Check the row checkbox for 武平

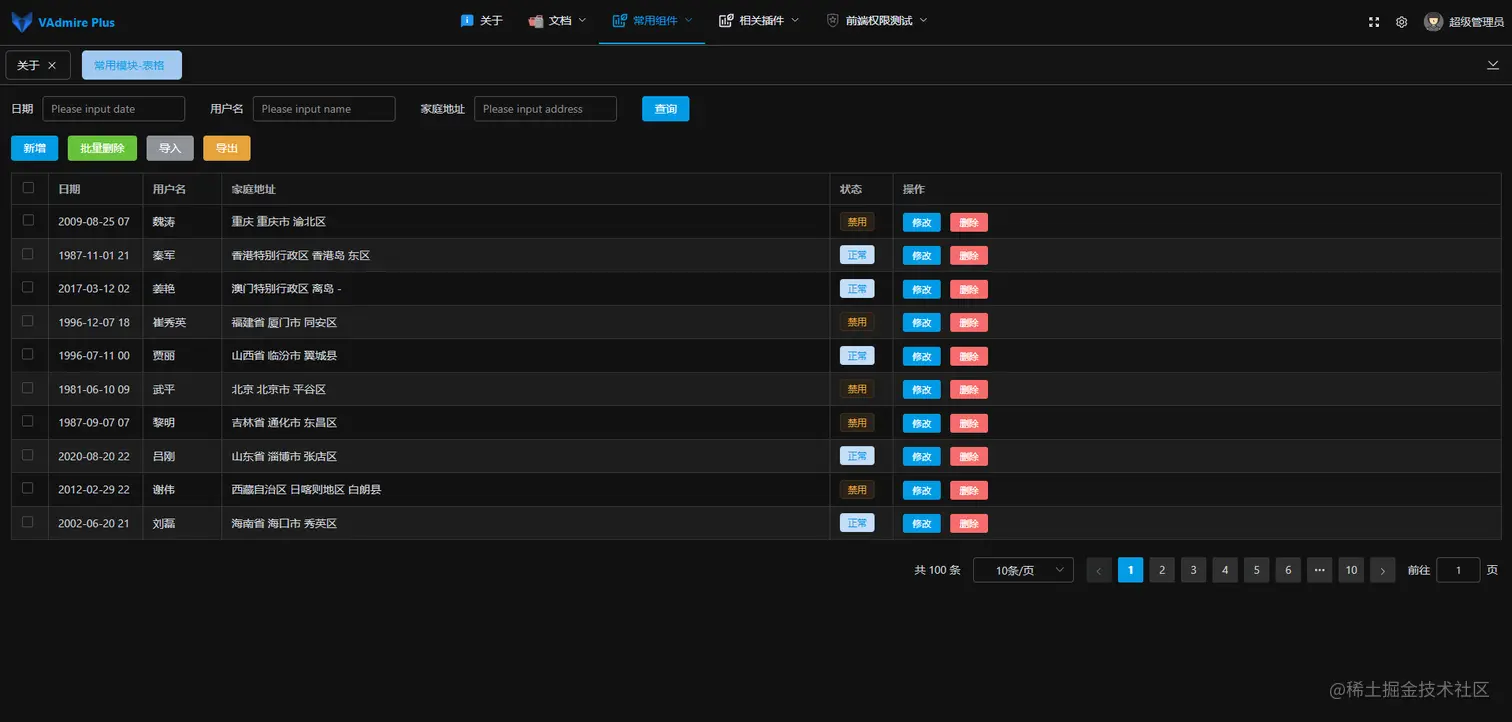28,388
